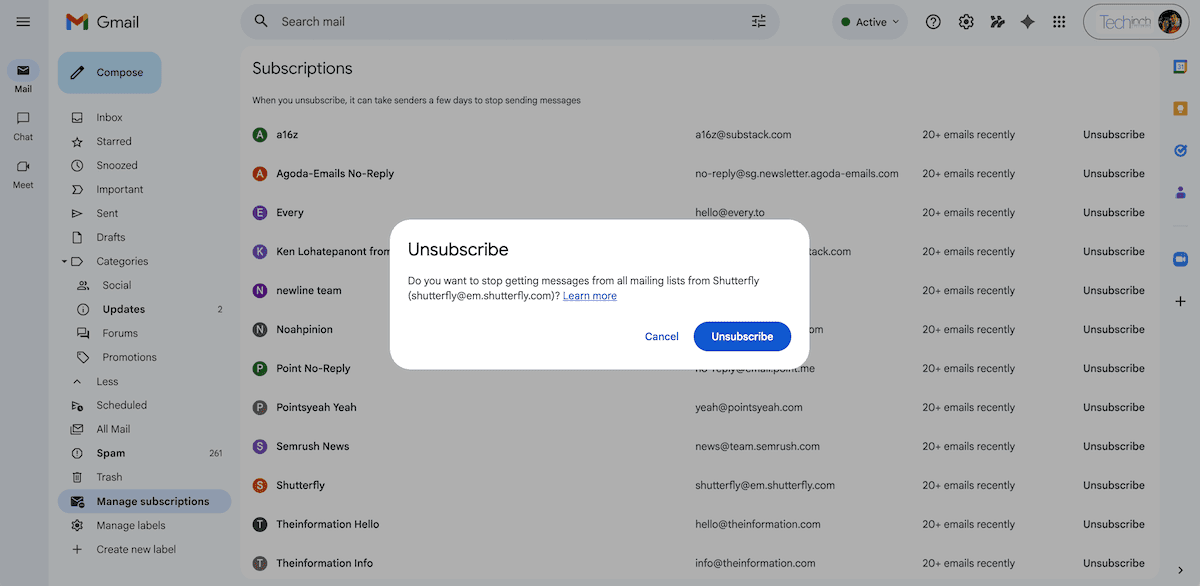Open the Active status dropdown
Viewport: 1200px width, 586px height.
pyautogui.click(x=869, y=21)
